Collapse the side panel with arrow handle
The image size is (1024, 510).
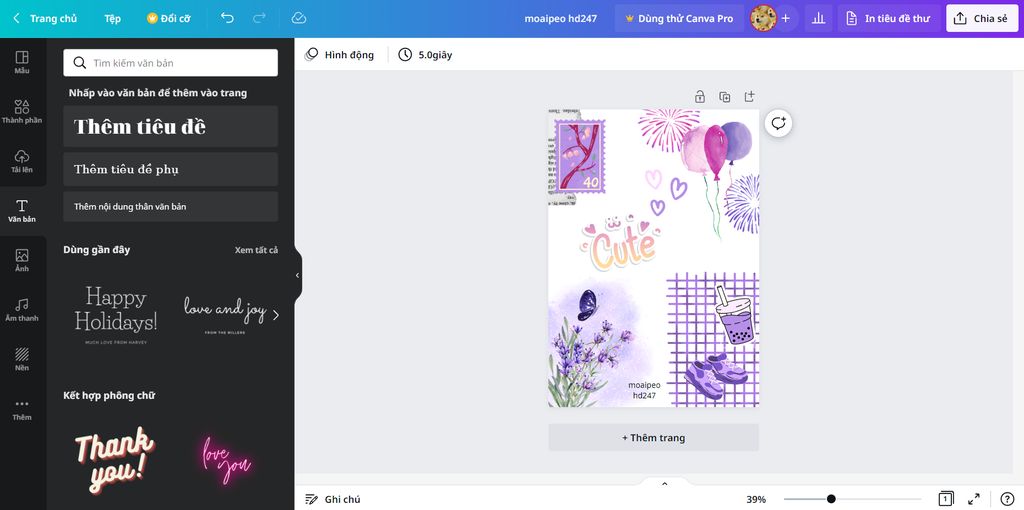click(298, 275)
